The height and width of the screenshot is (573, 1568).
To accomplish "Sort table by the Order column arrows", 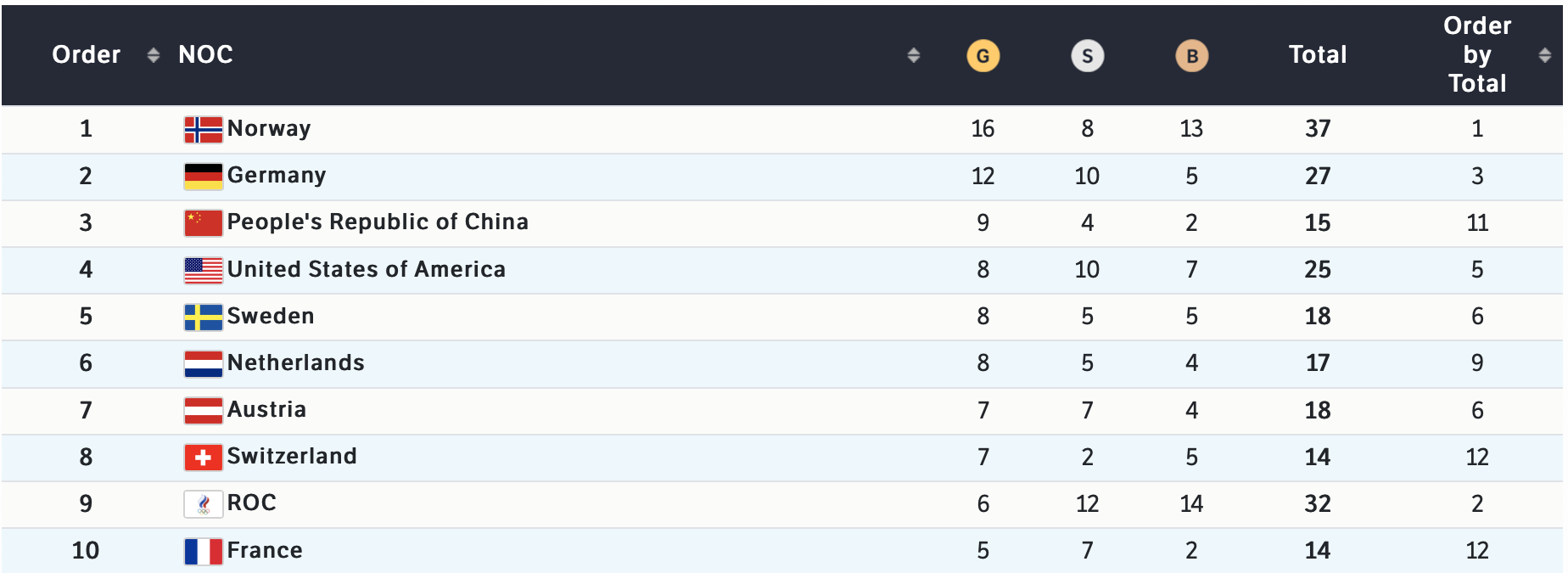I will [x=153, y=55].
